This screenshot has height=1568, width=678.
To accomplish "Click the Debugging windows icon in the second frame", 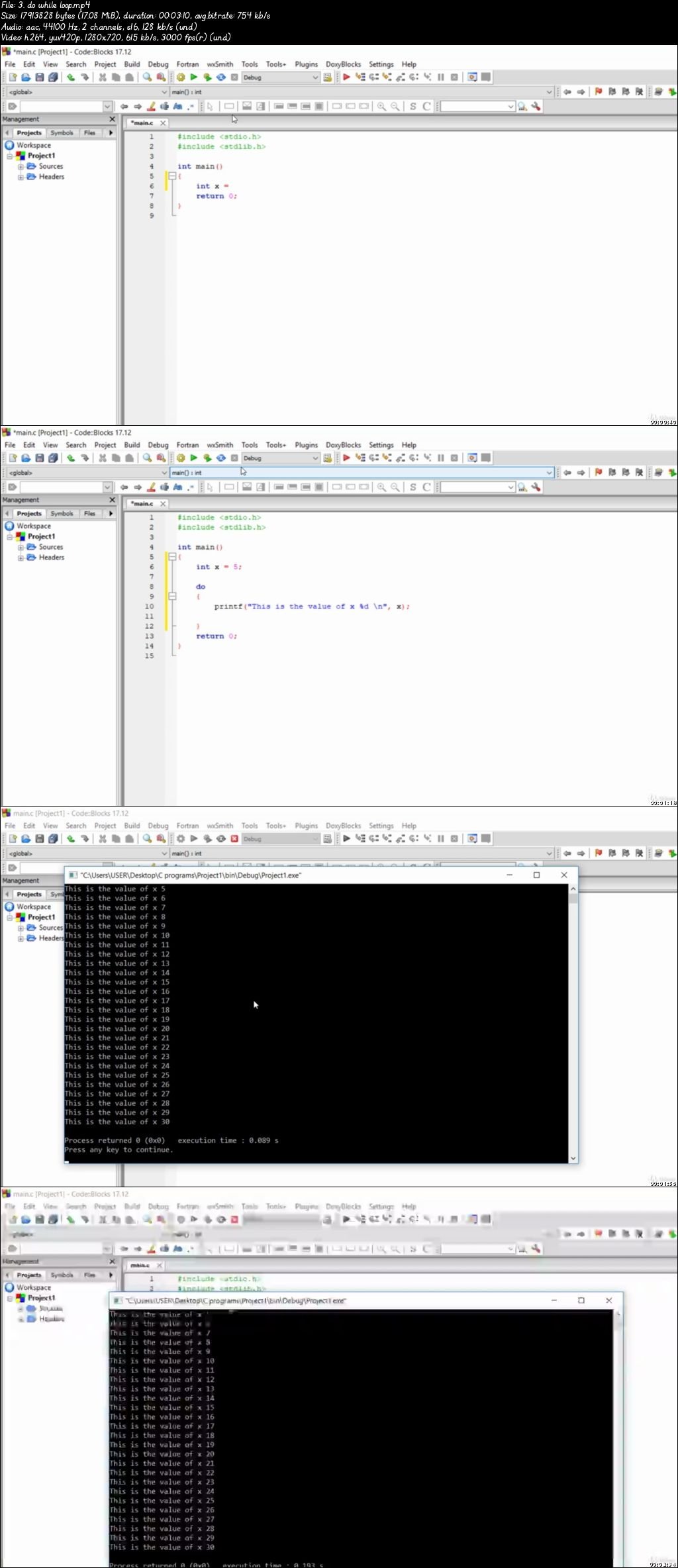I will [x=472, y=458].
